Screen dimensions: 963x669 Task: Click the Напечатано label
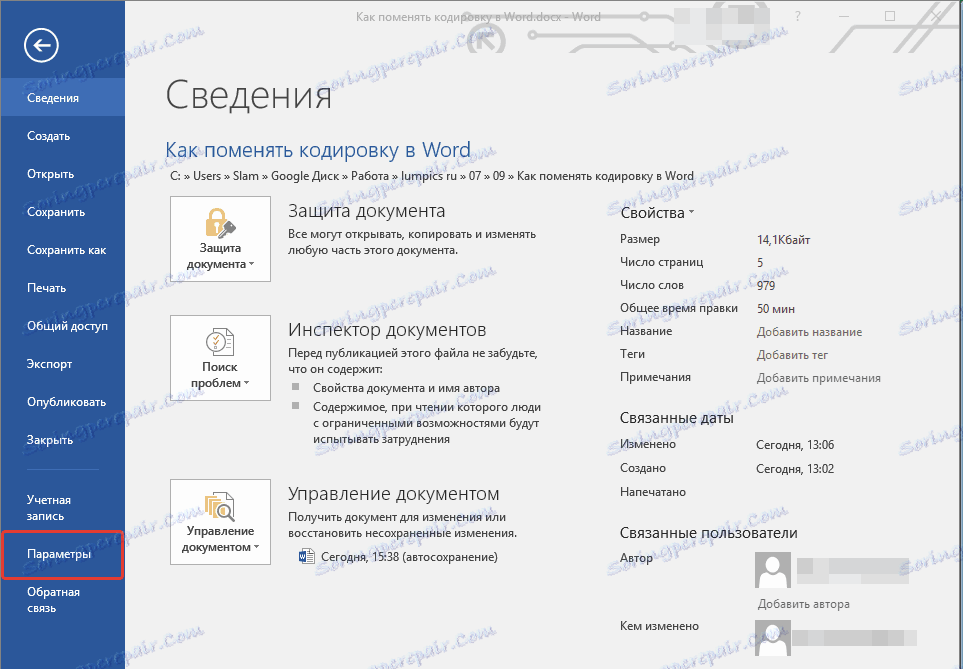click(x=653, y=492)
